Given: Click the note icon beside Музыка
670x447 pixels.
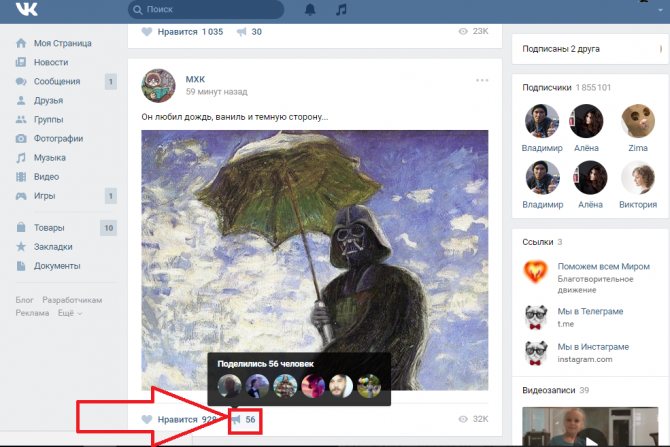Looking at the screenshot, I should pyautogui.click(x=21, y=158).
